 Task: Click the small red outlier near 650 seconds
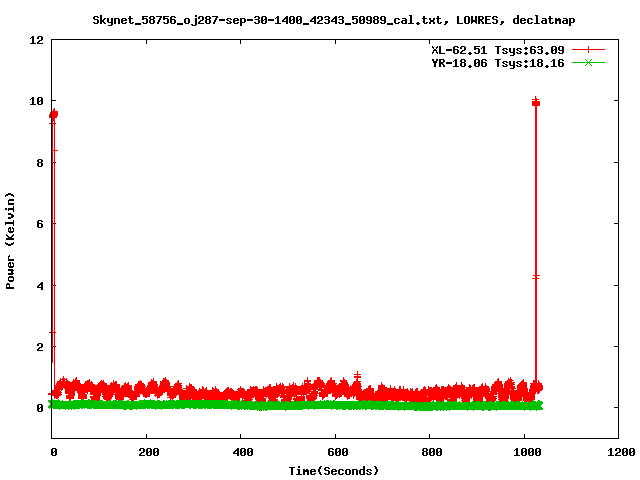pos(357,375)
